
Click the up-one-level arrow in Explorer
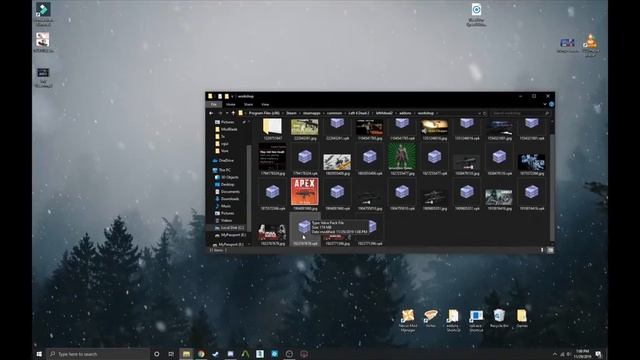pyautogui.click(x=233, y=113)
